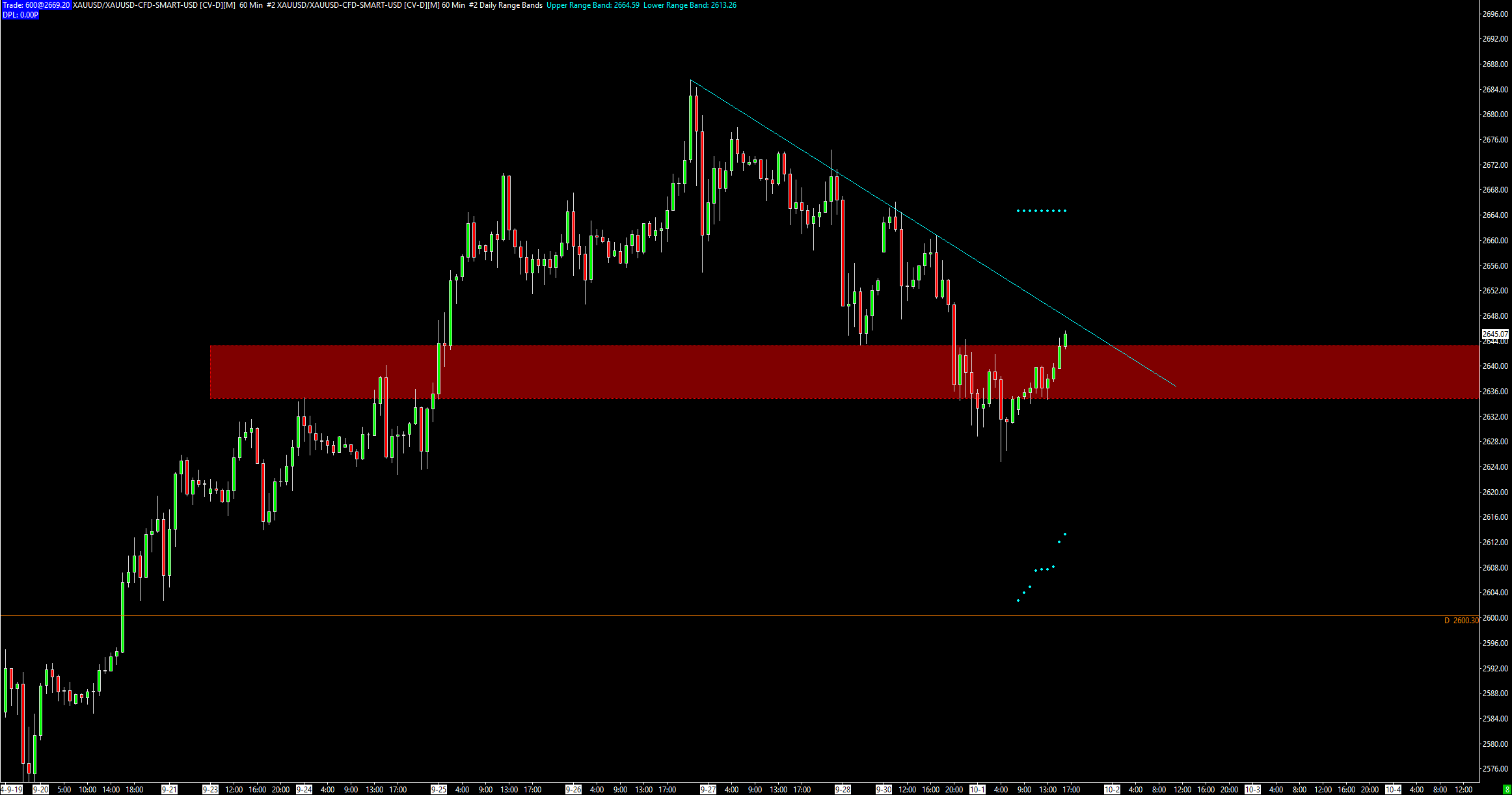Click the current price marker 2645.07
The image size is (1512, 795).
(1494, 334)
